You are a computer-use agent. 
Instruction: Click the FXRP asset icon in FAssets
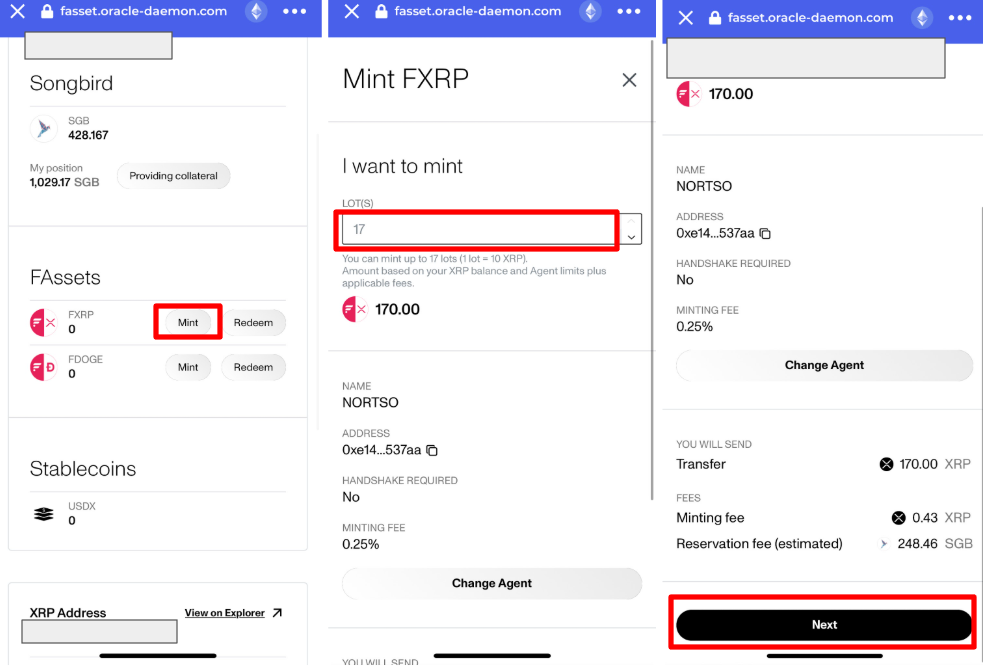(x=44, y=322)
